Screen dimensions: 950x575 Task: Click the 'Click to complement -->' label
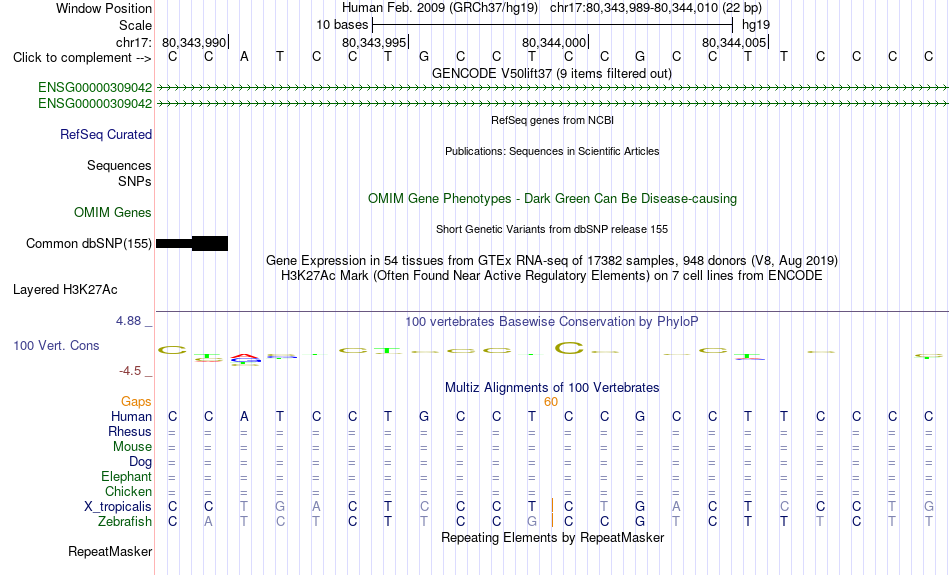[82, 58]
